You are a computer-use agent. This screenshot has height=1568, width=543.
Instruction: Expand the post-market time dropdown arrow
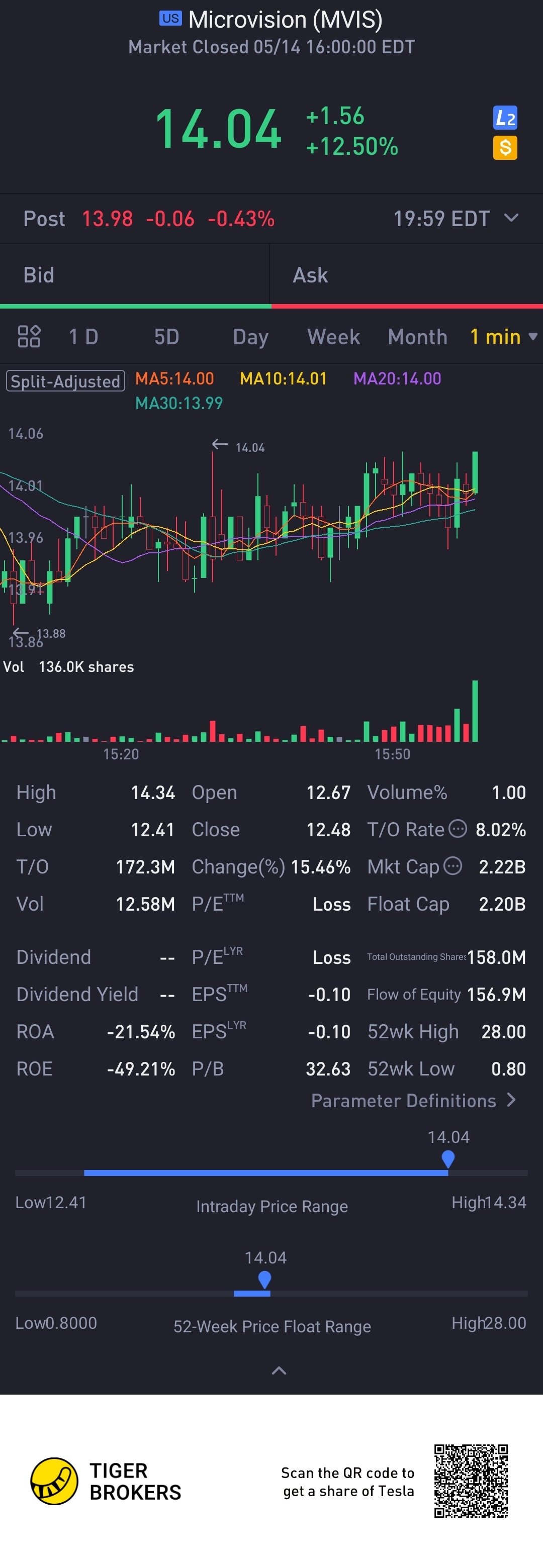[511, 217]
